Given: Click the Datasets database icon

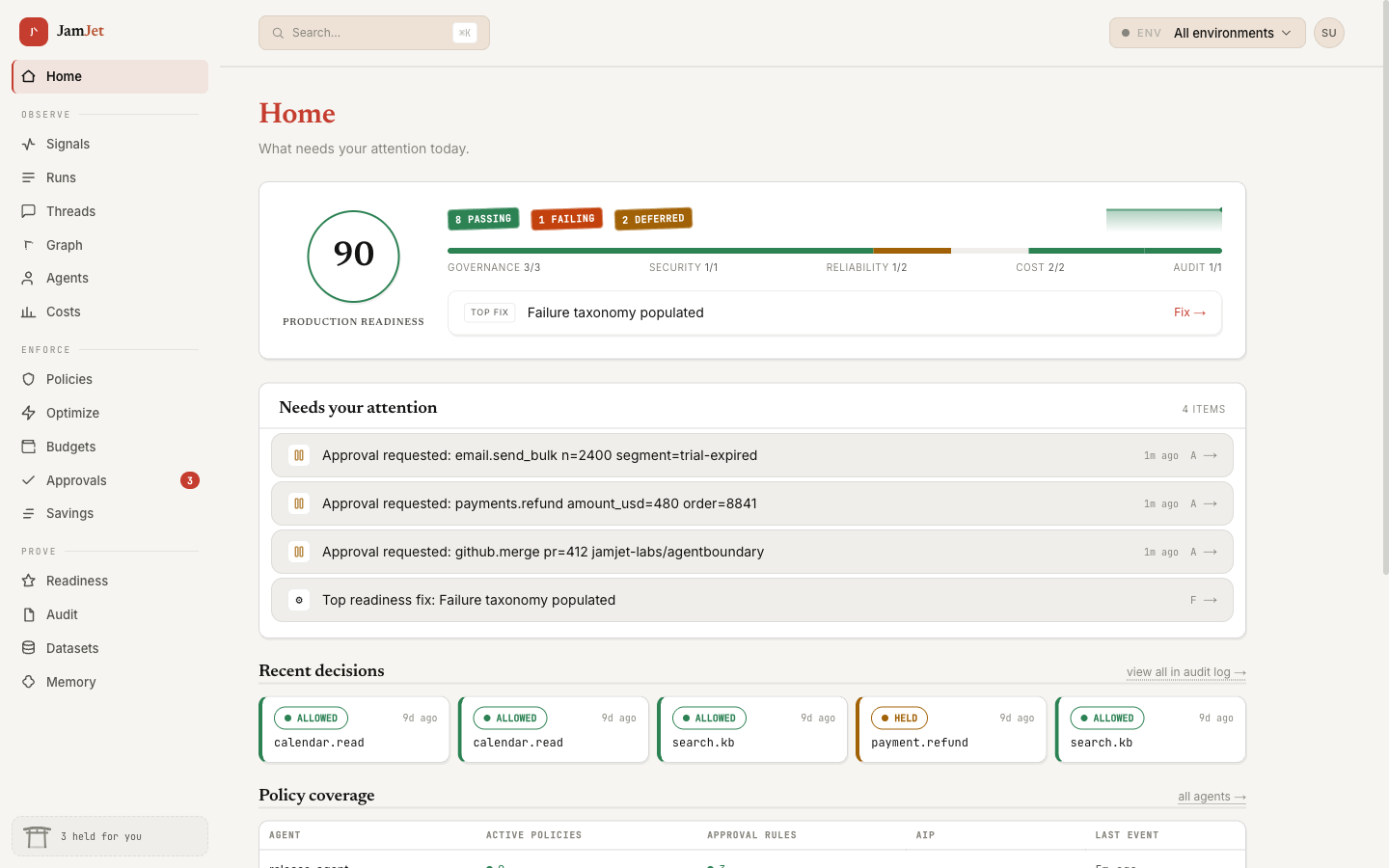Looking at the screenshot, I should tap(29, 648).
